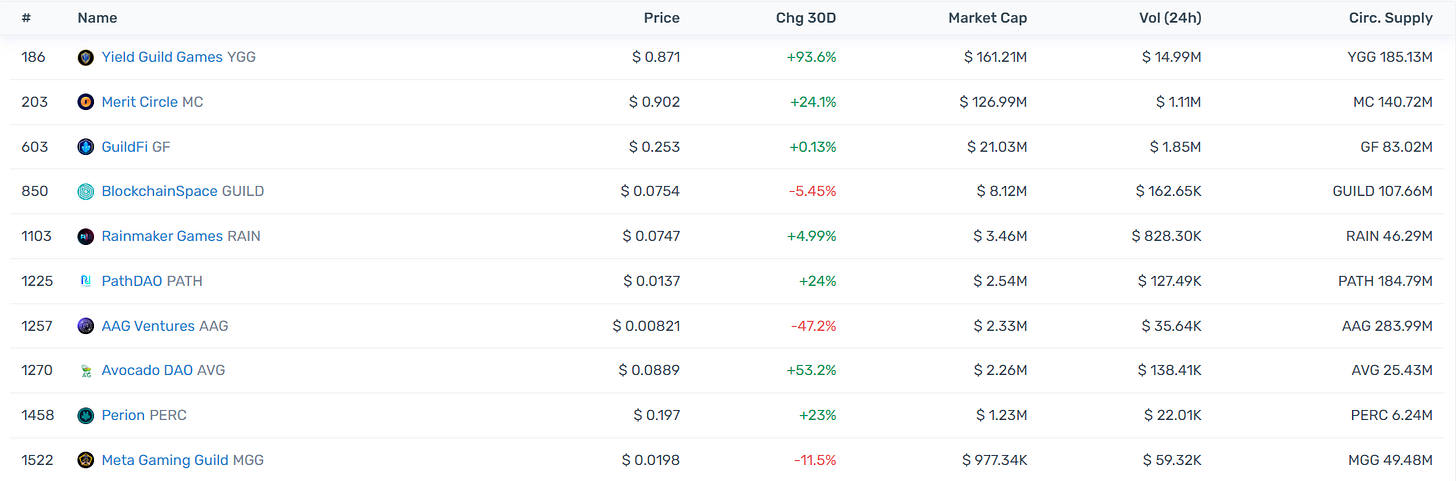Screen dimensions: 1456x481
Task: Click the YGG ticker symbol beside Yield Guild Games
Action: (242, 57)
